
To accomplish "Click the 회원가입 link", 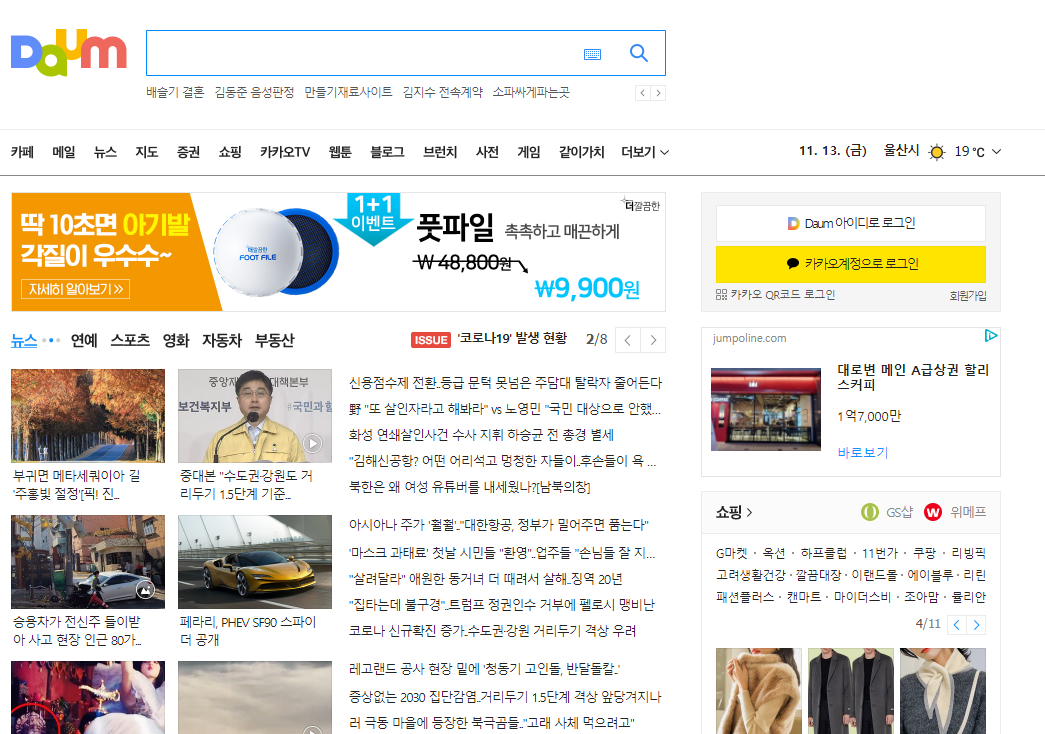I will 967,295.
